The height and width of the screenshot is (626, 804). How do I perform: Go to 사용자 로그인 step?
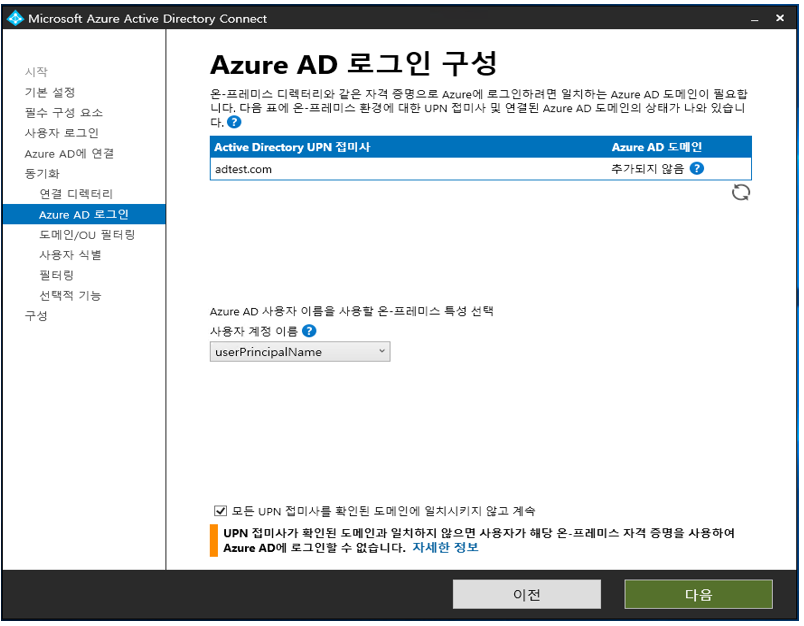pyautogui.click(x=62, y=133)
